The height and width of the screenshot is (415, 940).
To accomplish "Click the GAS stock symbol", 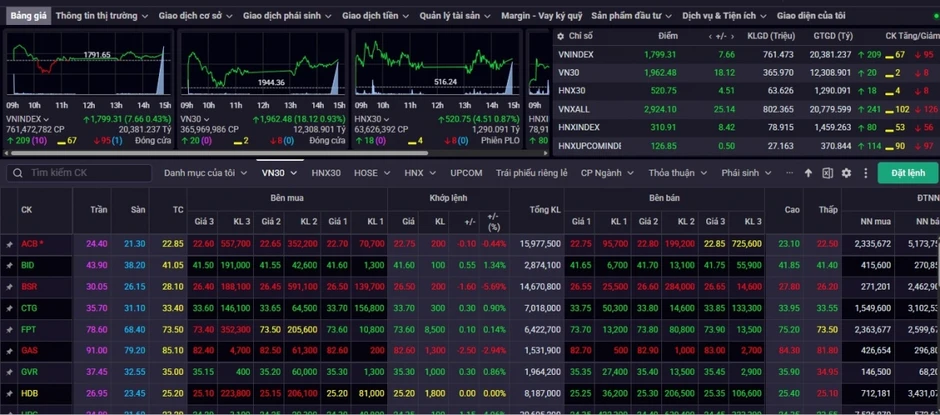I will coord(29,351).
